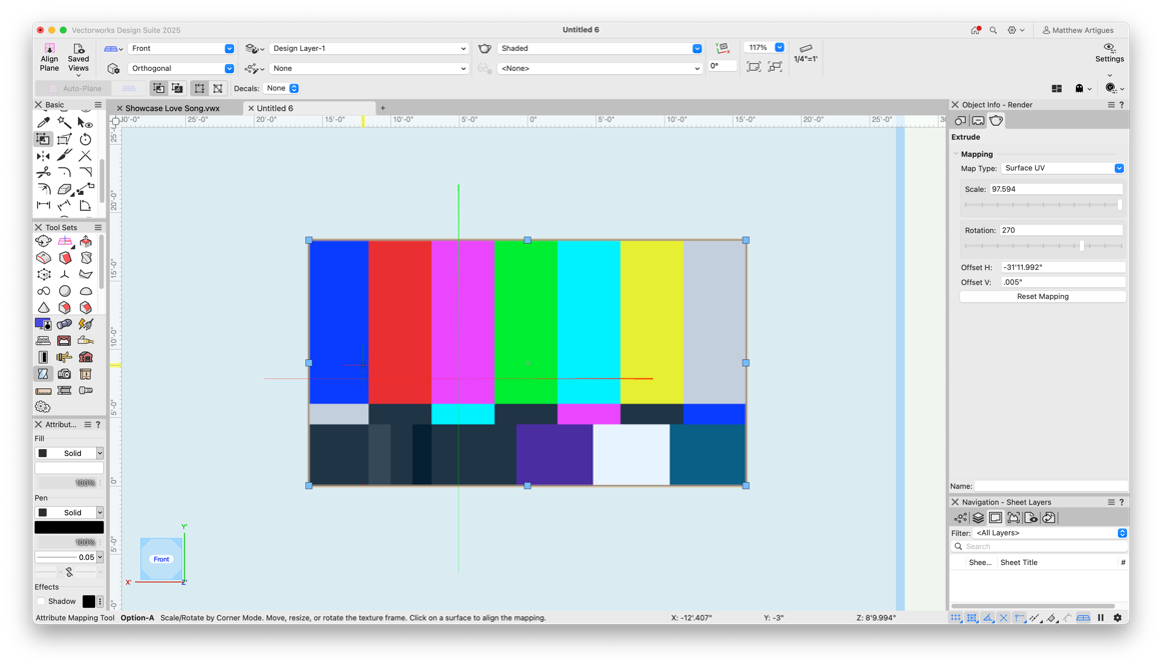Screen dimensions: 1167x672
Task: Open the Shaded render mode dropdown
Action: (599, 48)
